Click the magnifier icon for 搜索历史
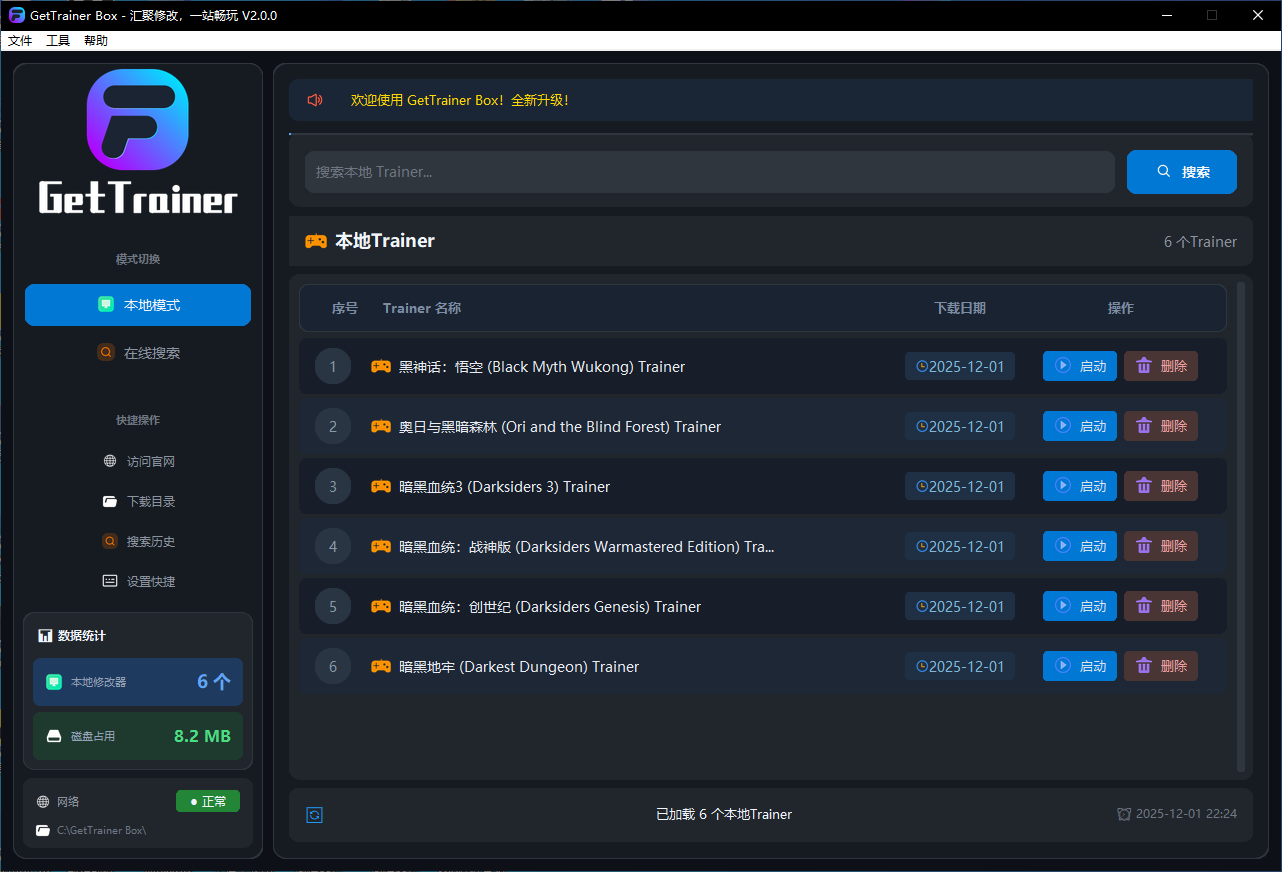Image resolution: width=1282 pixels, height=872 pixels. point(110,542)
